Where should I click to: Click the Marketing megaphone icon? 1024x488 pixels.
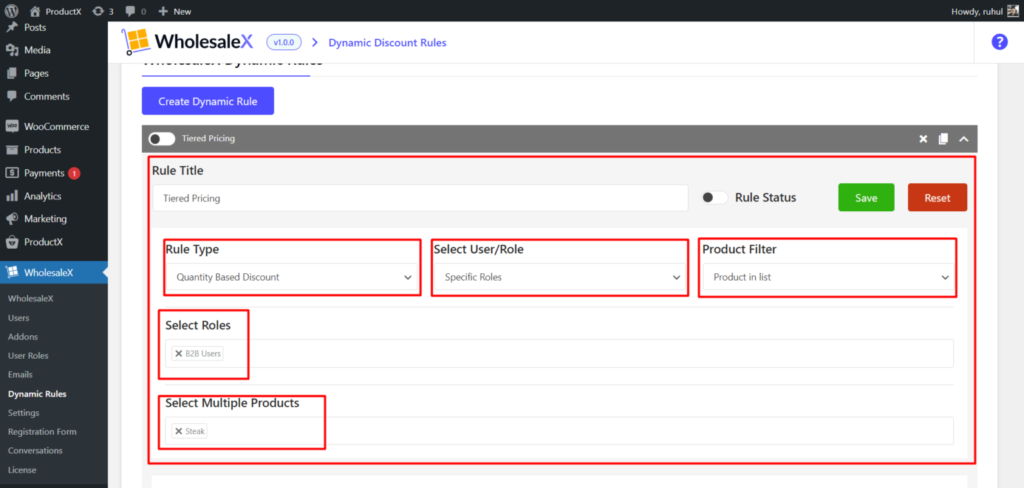[12, 219]
